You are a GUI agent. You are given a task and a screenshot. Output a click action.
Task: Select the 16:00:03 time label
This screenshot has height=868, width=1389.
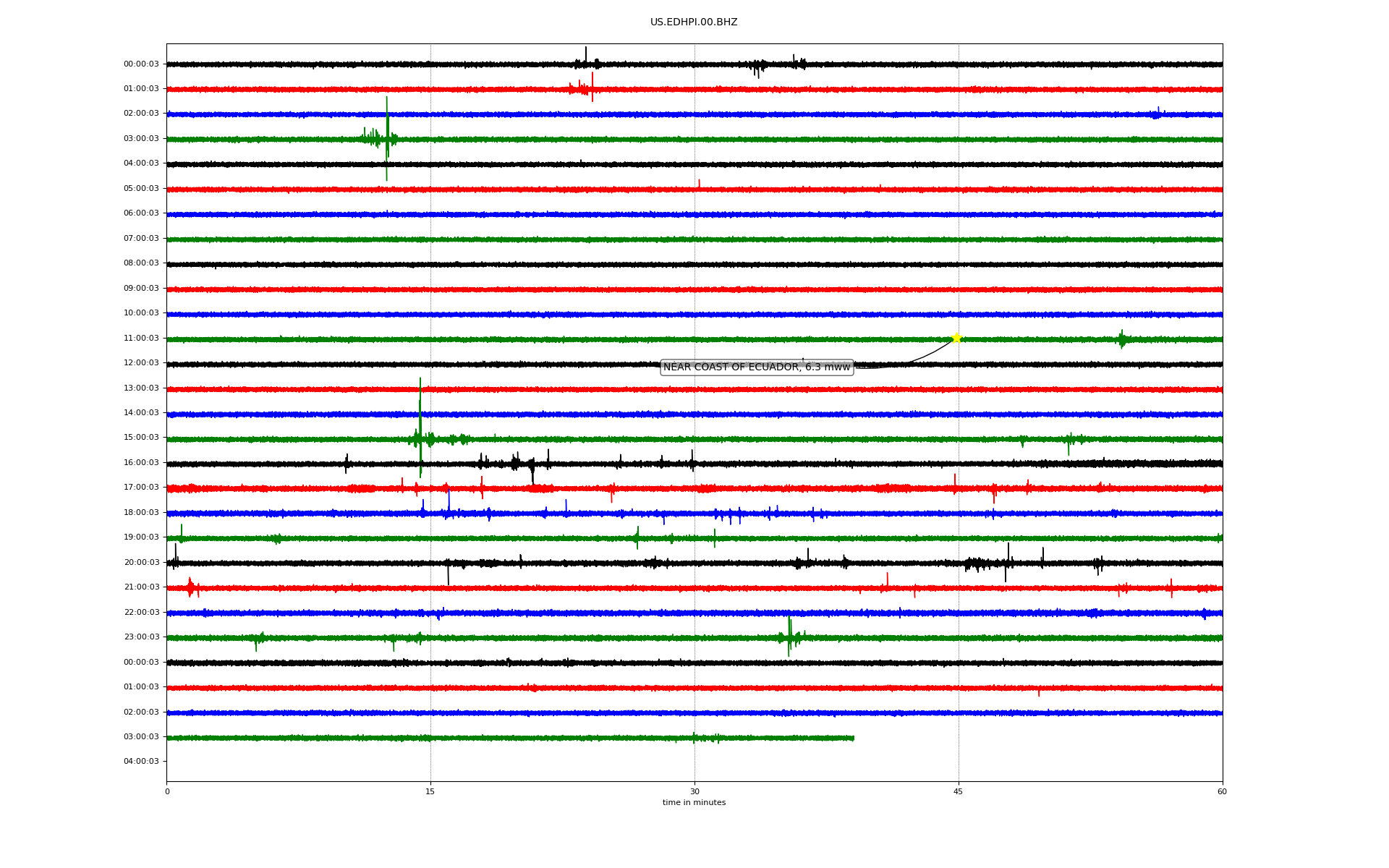pyautogui.click(x=141, y=463)
